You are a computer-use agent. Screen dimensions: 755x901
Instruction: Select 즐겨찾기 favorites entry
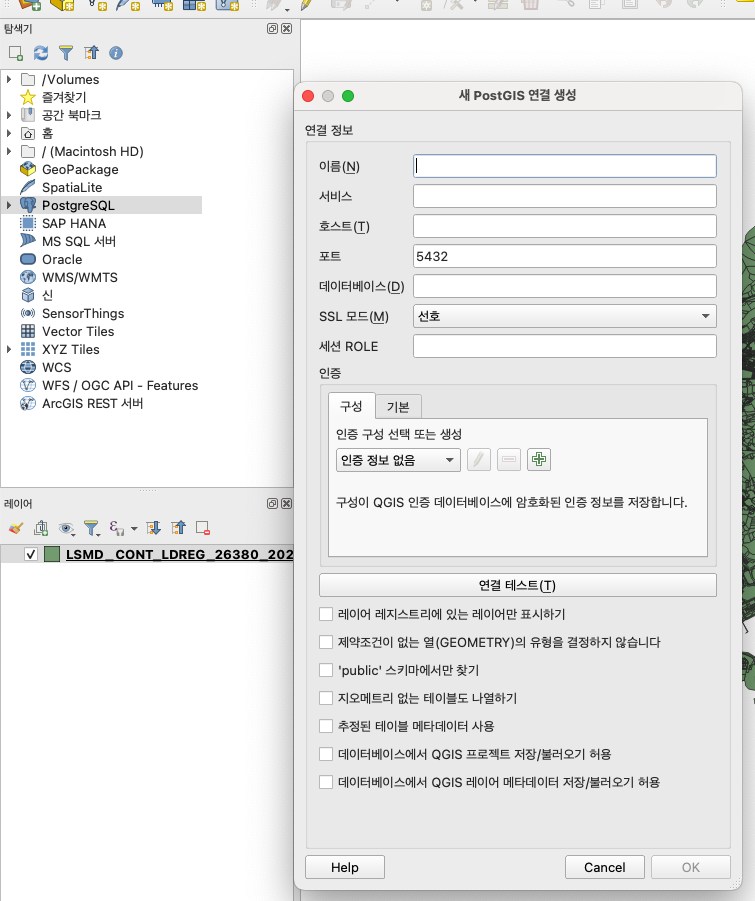point(64,97)
